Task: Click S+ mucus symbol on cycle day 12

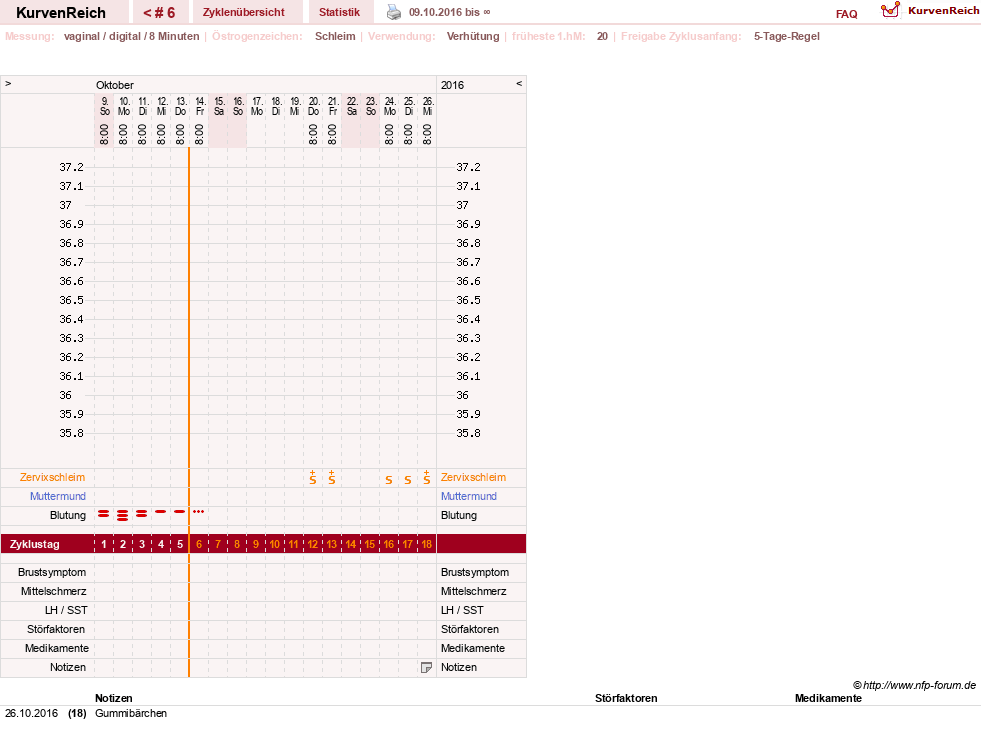Action: coord(313,478)
